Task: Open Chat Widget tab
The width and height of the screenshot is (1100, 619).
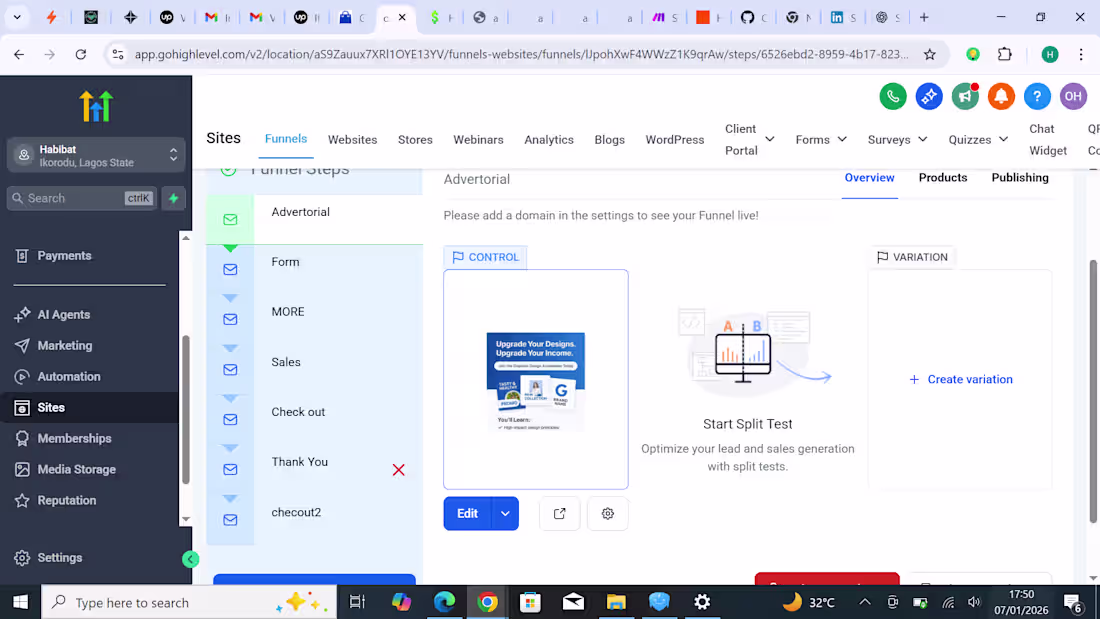Action: pyautogui.click(x=1048, y=140)
